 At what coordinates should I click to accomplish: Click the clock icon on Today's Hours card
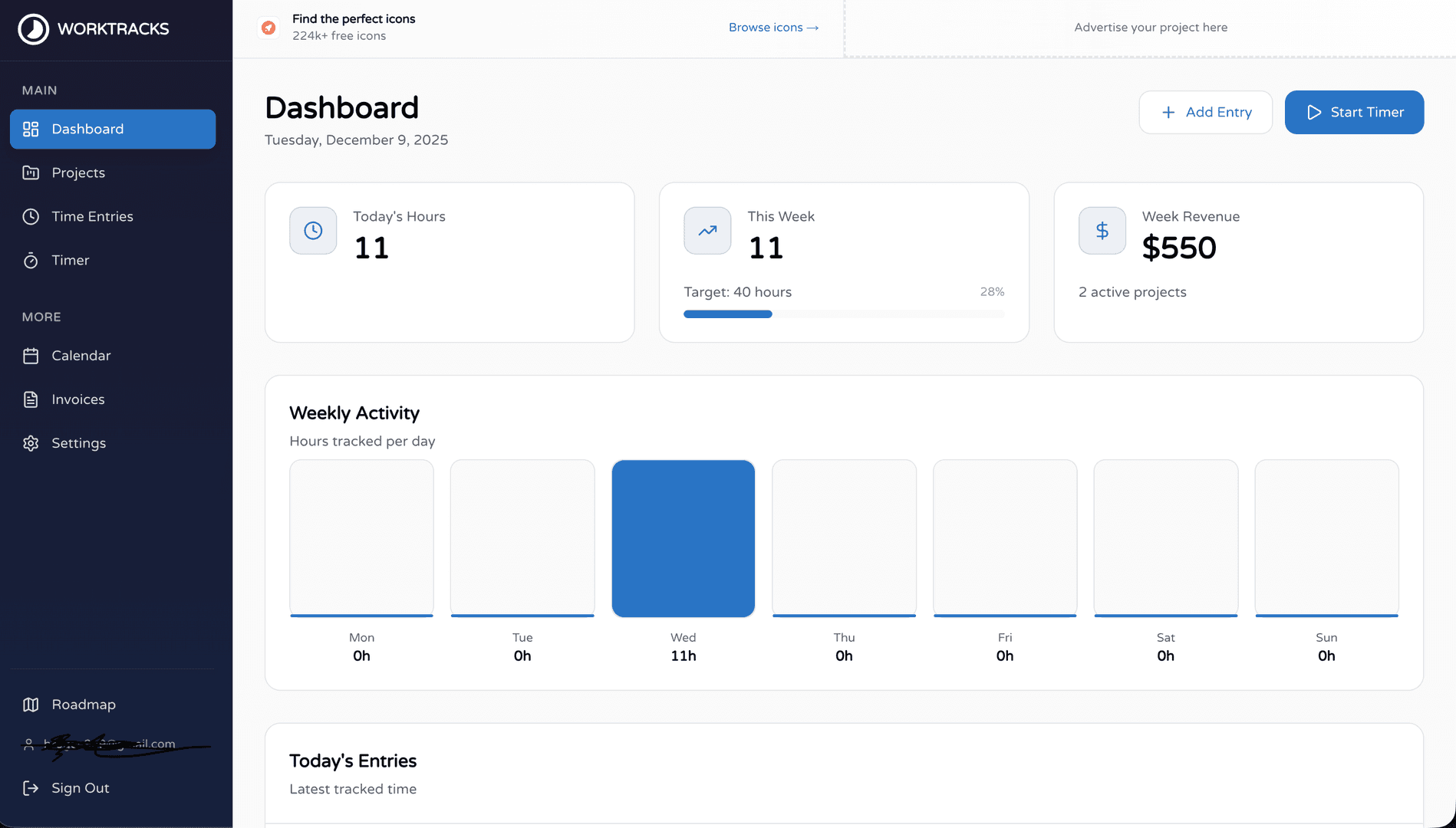click(312, 230)
